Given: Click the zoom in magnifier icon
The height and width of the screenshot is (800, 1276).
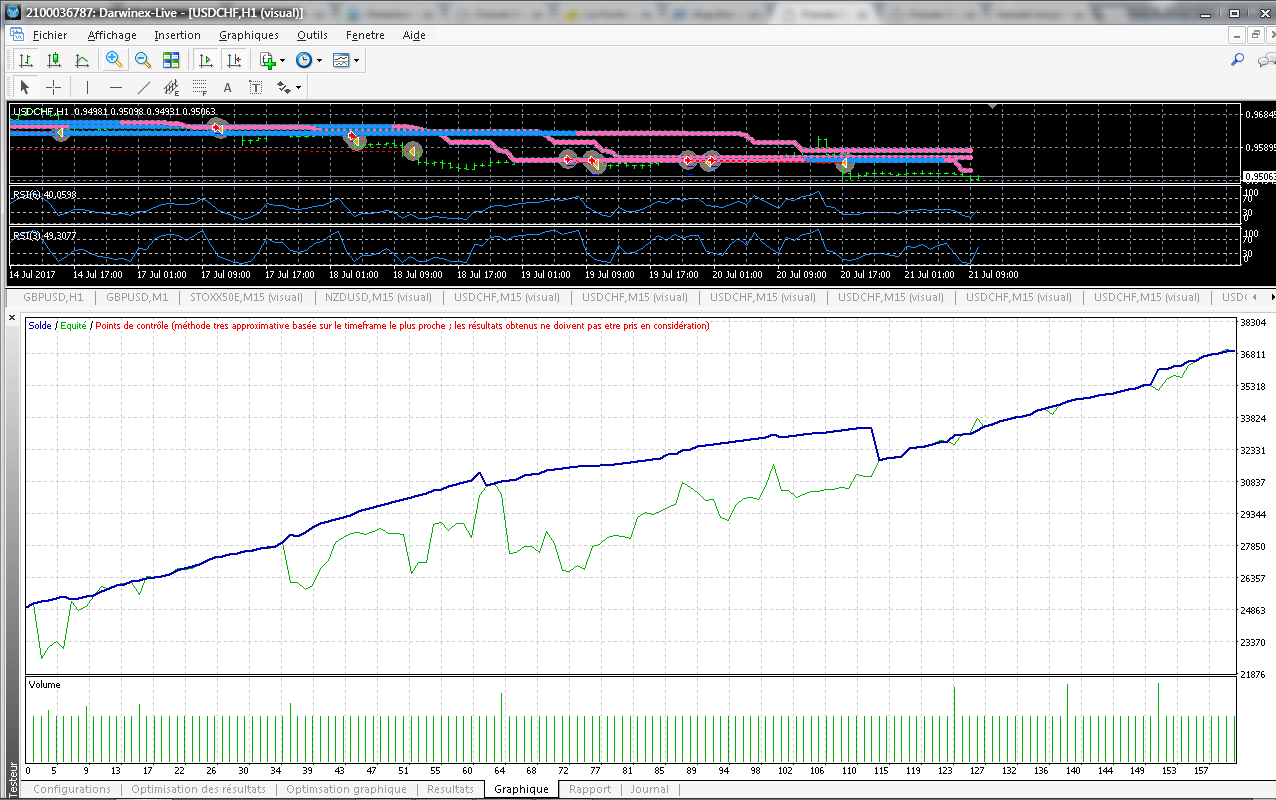Looking at the screenshot, I should (x=114, y=60).
